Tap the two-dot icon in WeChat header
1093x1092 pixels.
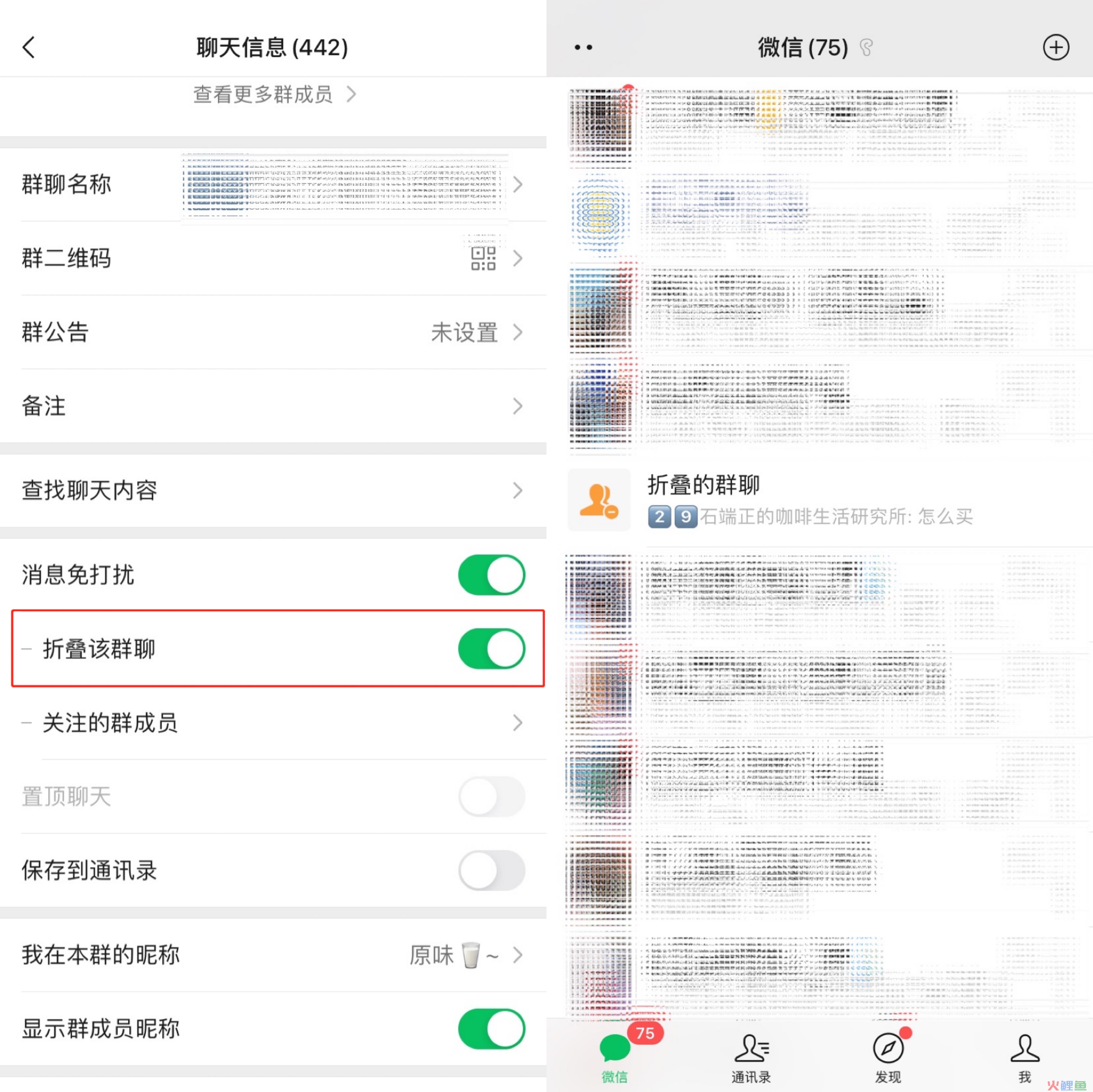coord(583,47)
